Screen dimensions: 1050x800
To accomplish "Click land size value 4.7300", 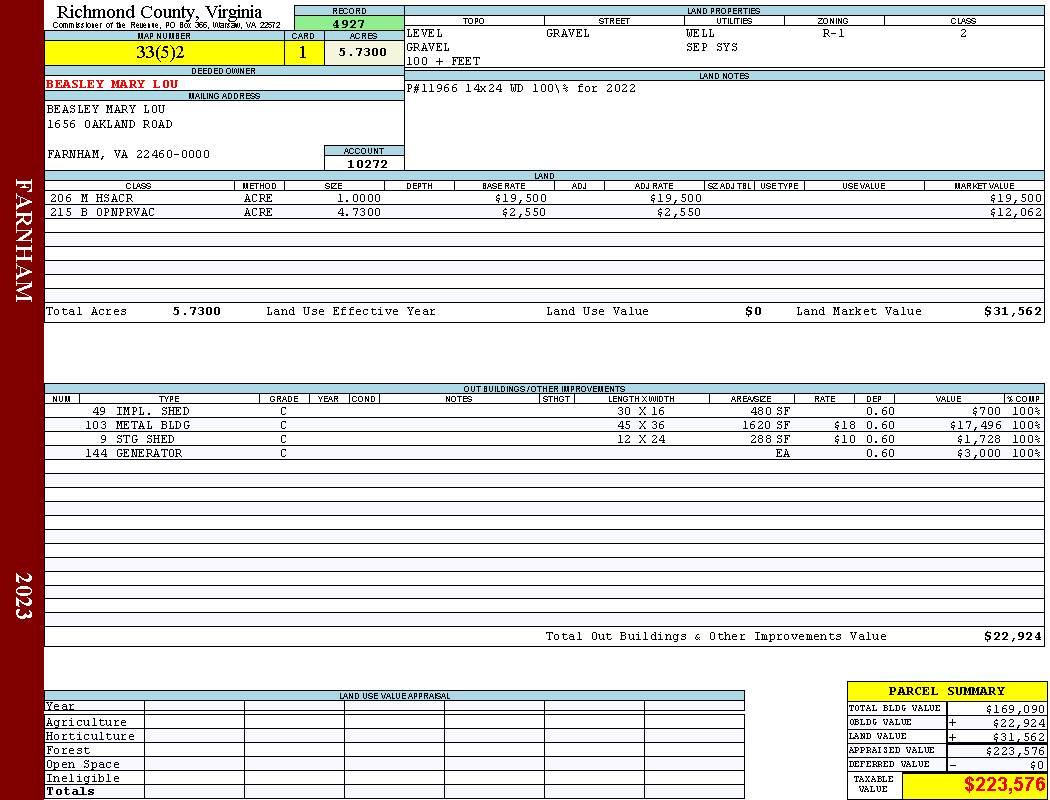I will [358, 212].
